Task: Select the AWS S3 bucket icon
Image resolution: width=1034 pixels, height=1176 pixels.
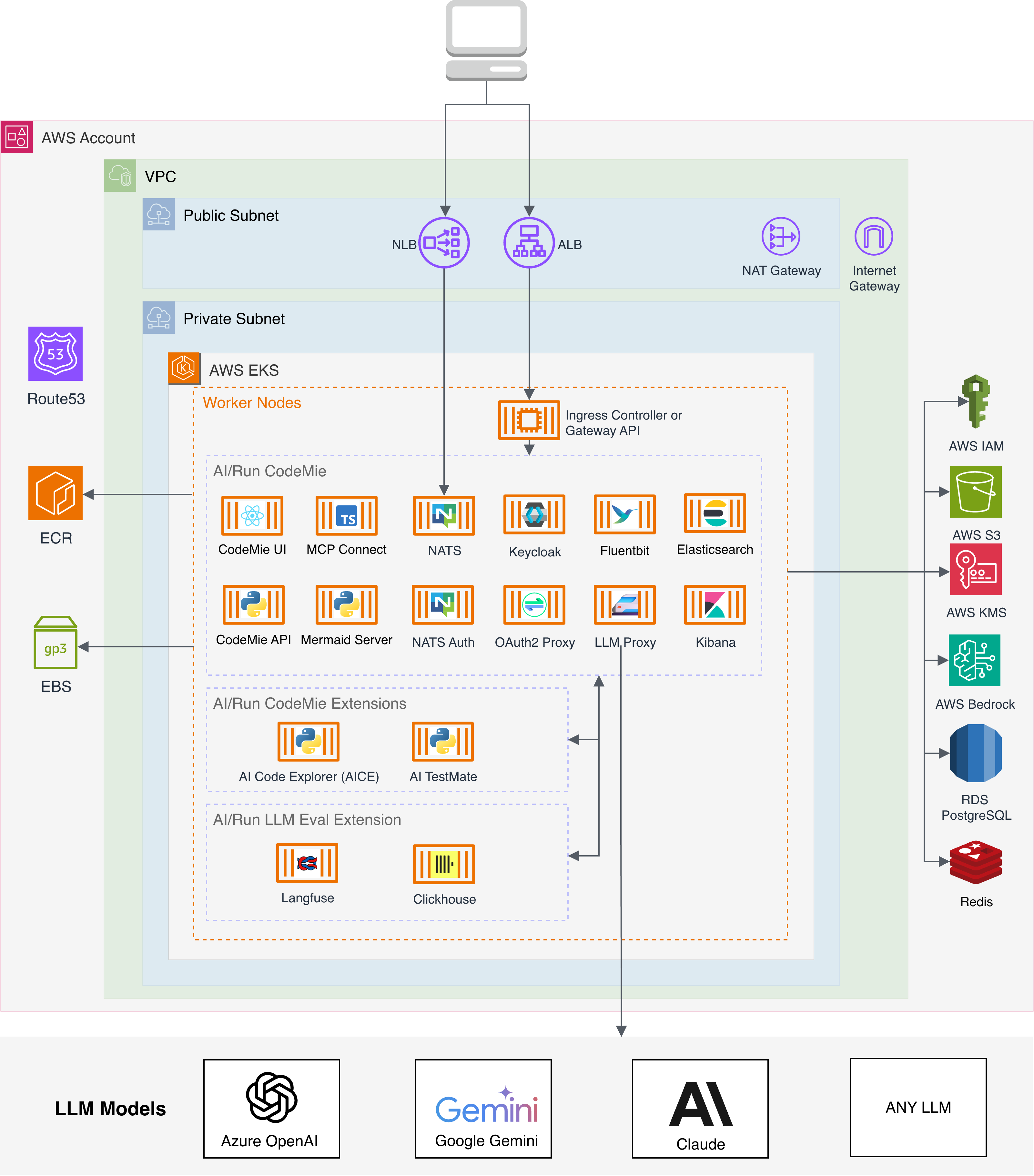Action: pyautogui.click(x=976, y=492)
